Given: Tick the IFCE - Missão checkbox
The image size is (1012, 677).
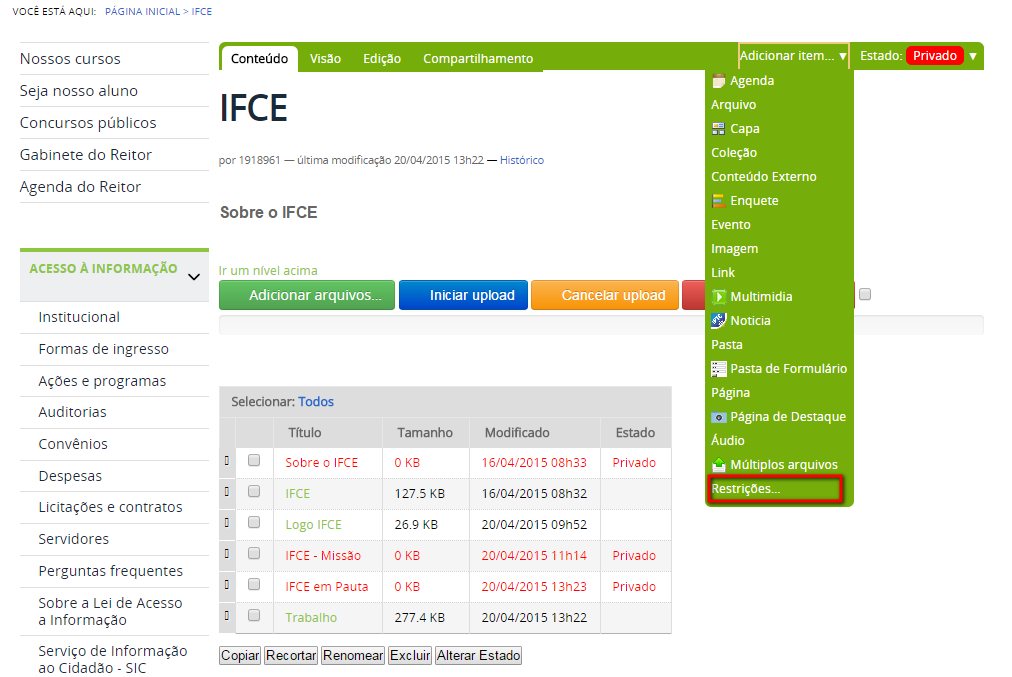Looking at the screenshot, I should tap(254, 553).
